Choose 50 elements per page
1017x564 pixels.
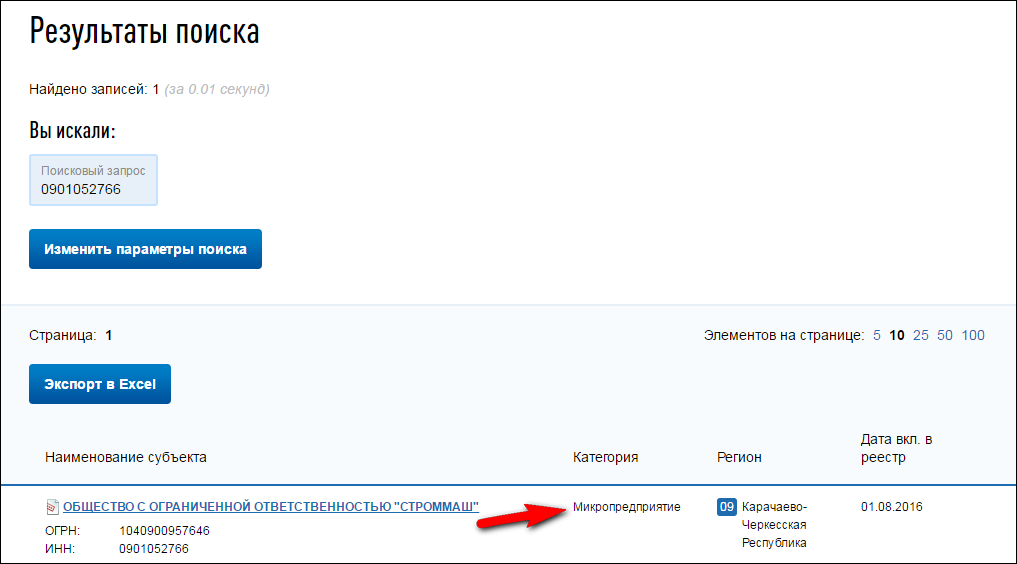[x=944, y=336]
